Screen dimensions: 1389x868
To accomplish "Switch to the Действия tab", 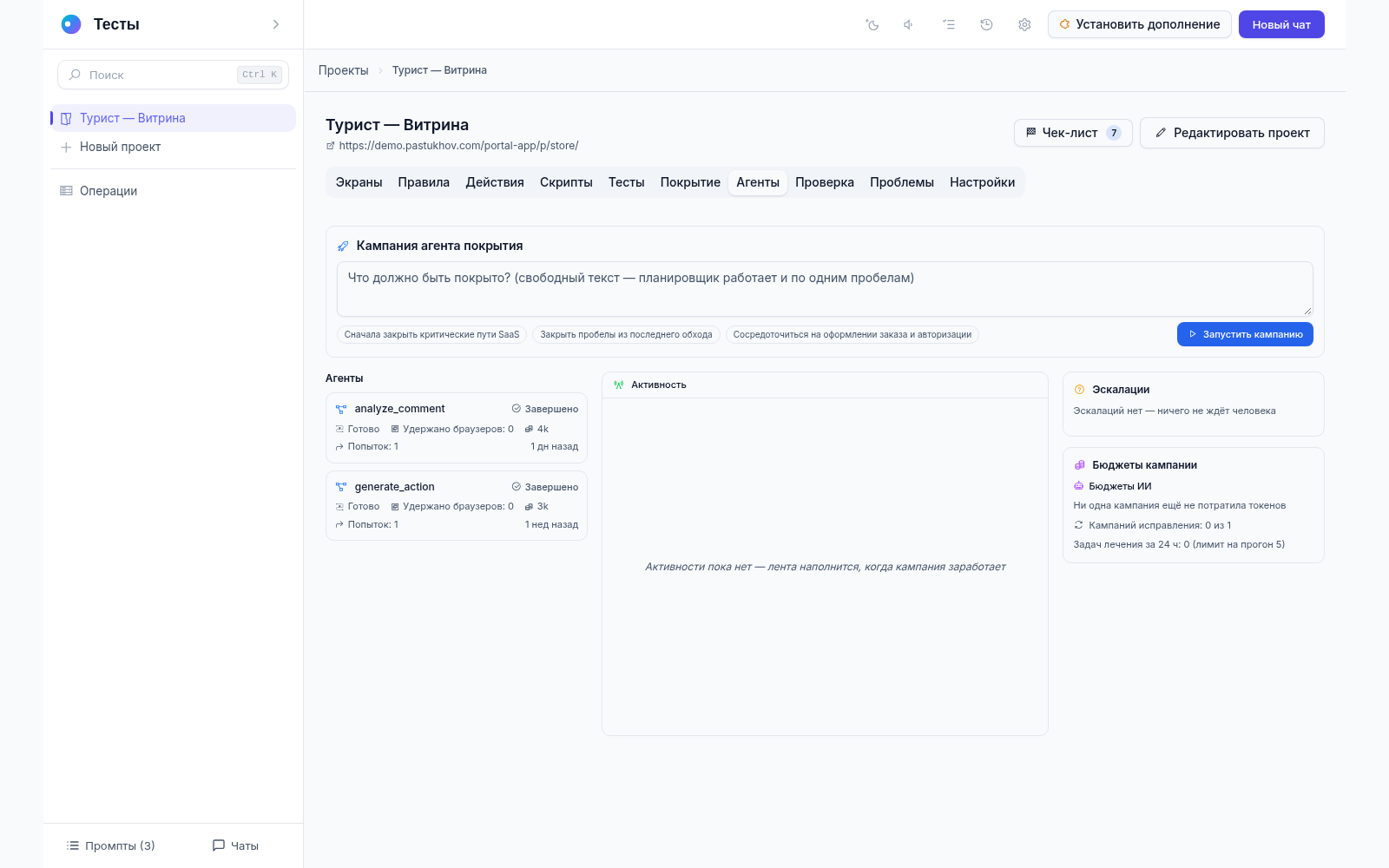I will point(495,182).
